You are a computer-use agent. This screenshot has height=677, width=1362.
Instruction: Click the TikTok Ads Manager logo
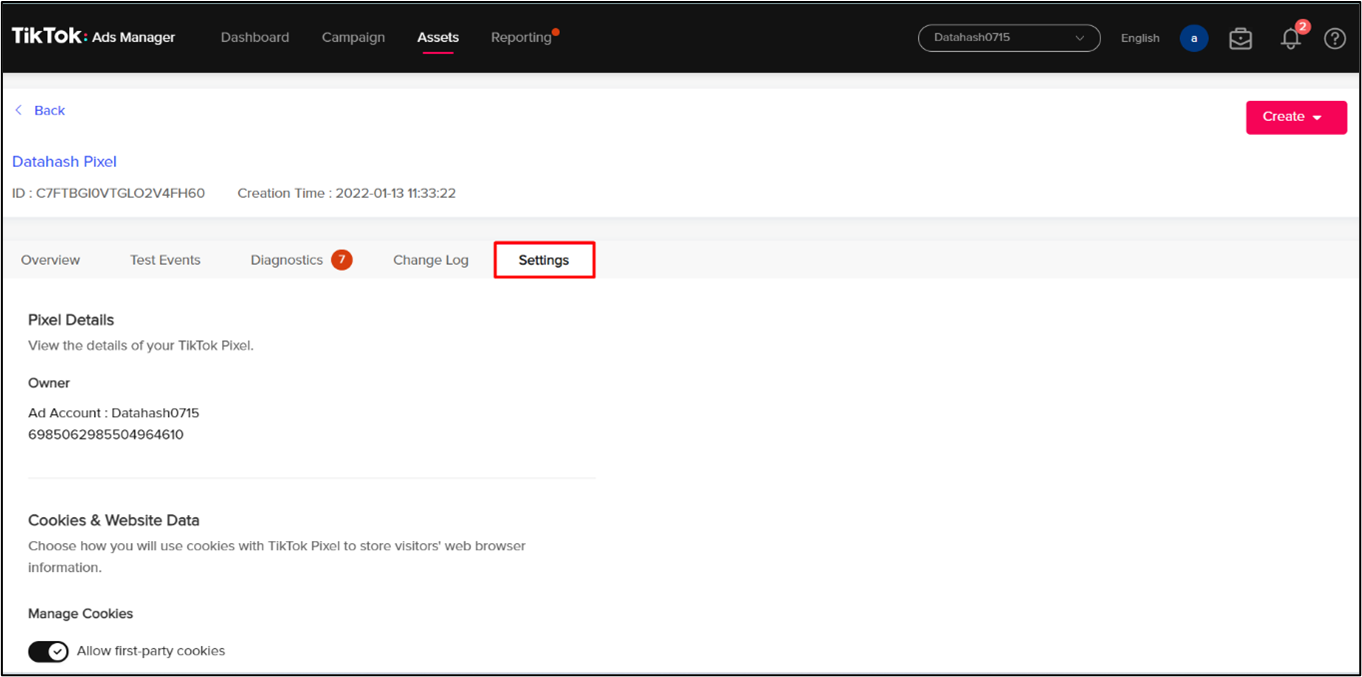point(93,37)
